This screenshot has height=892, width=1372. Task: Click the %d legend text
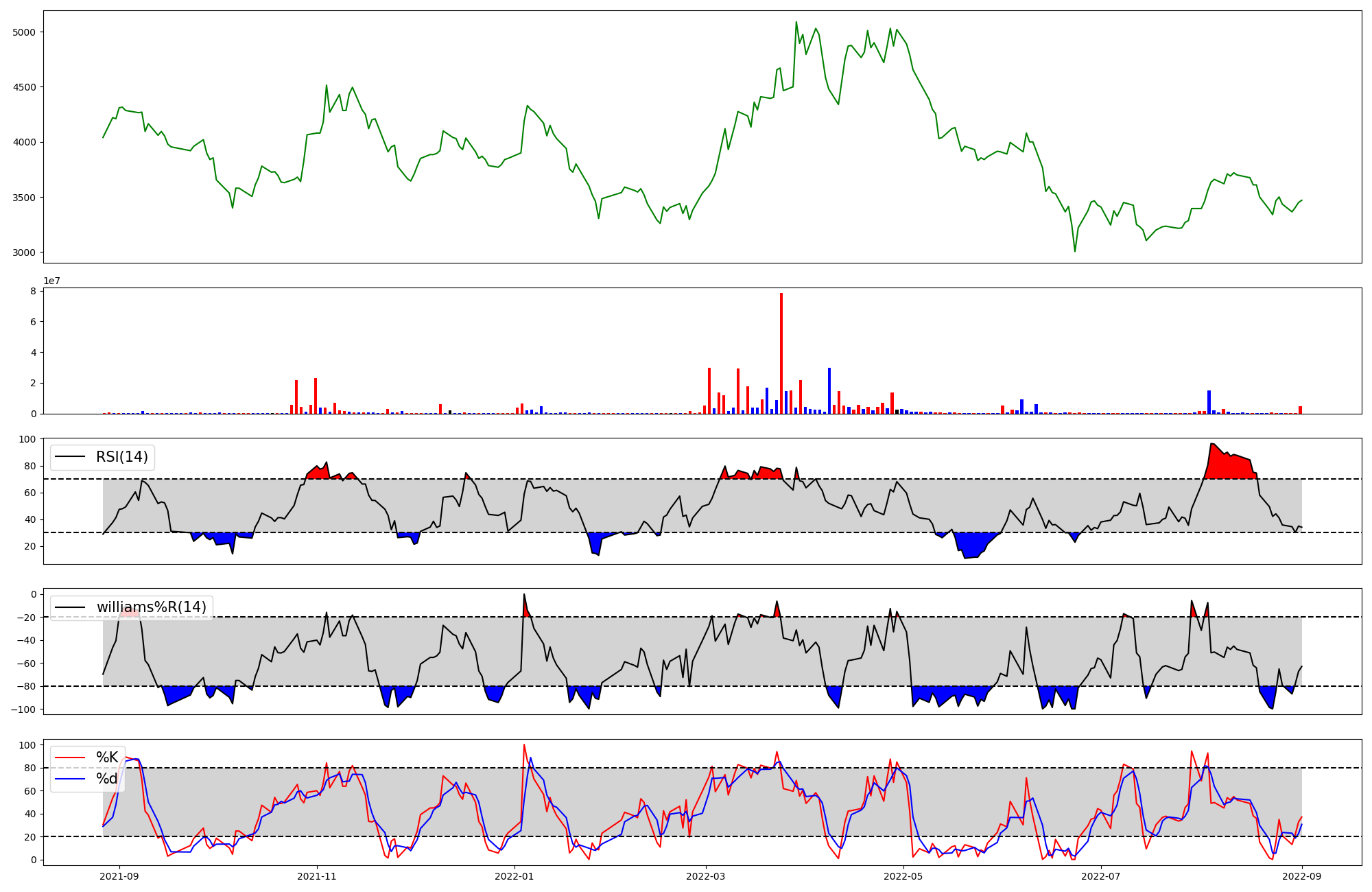coord(106,779)
